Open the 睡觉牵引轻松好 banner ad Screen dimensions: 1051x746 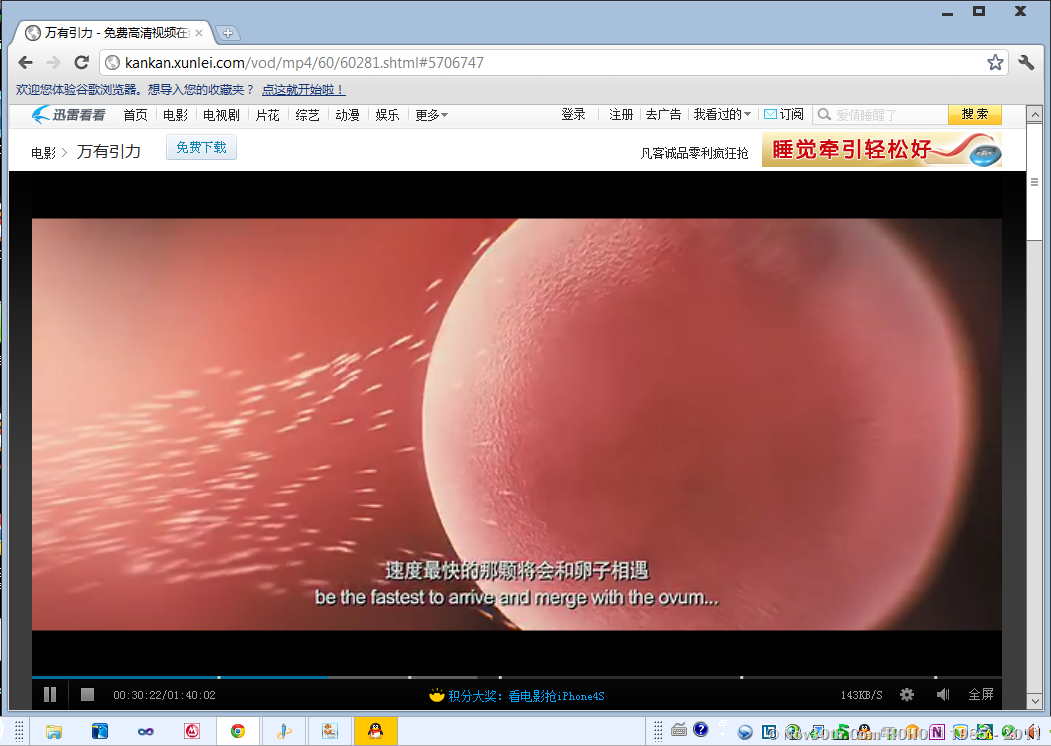pos(881,149)
